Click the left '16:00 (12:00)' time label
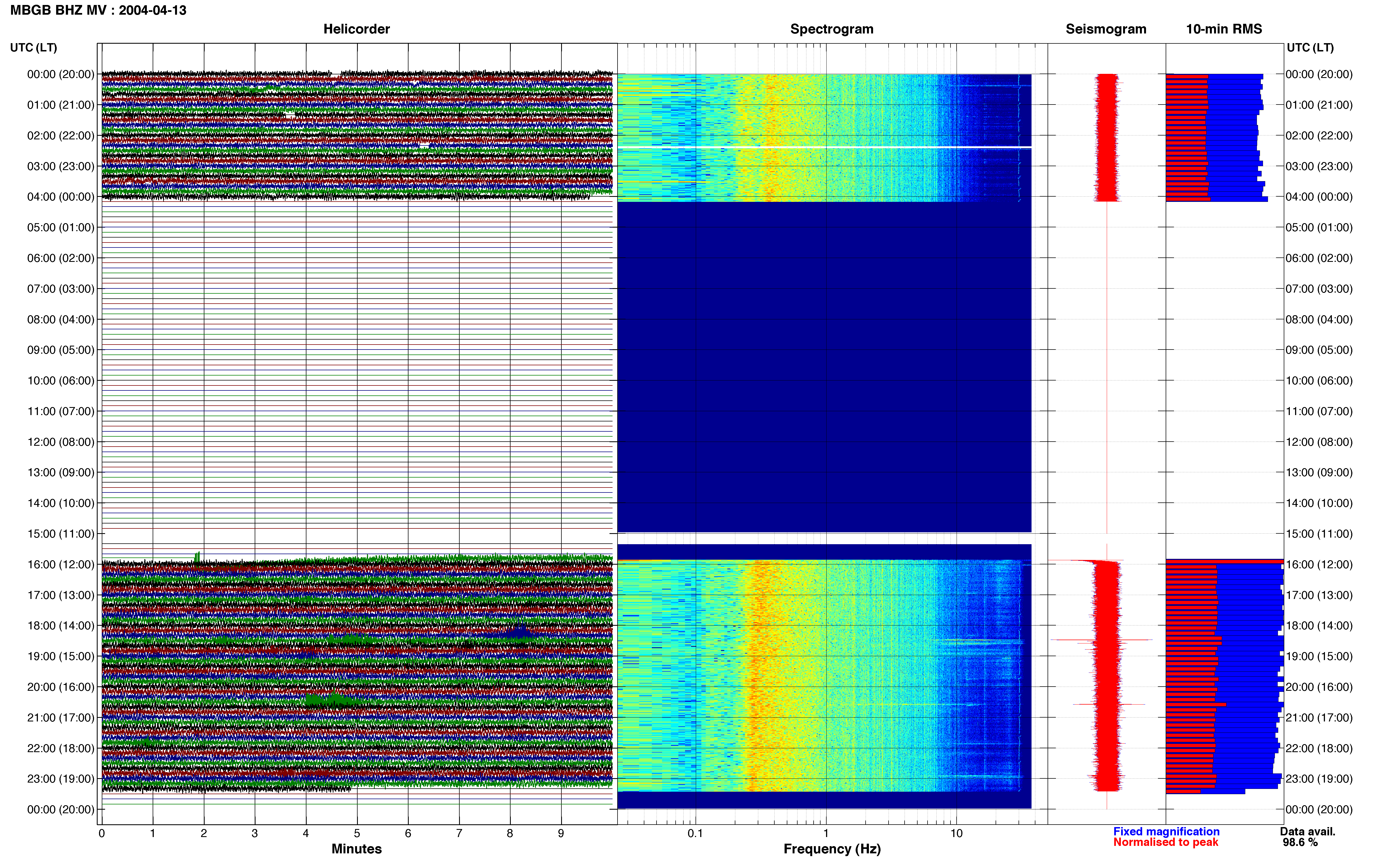The width and height of the screenshot is (1388, 868). click(61, 564)
